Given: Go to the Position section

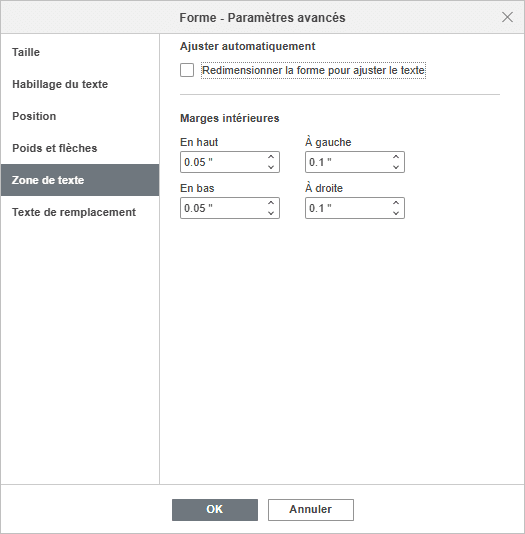Looking at the screenshot, I should tap(80, 116).
